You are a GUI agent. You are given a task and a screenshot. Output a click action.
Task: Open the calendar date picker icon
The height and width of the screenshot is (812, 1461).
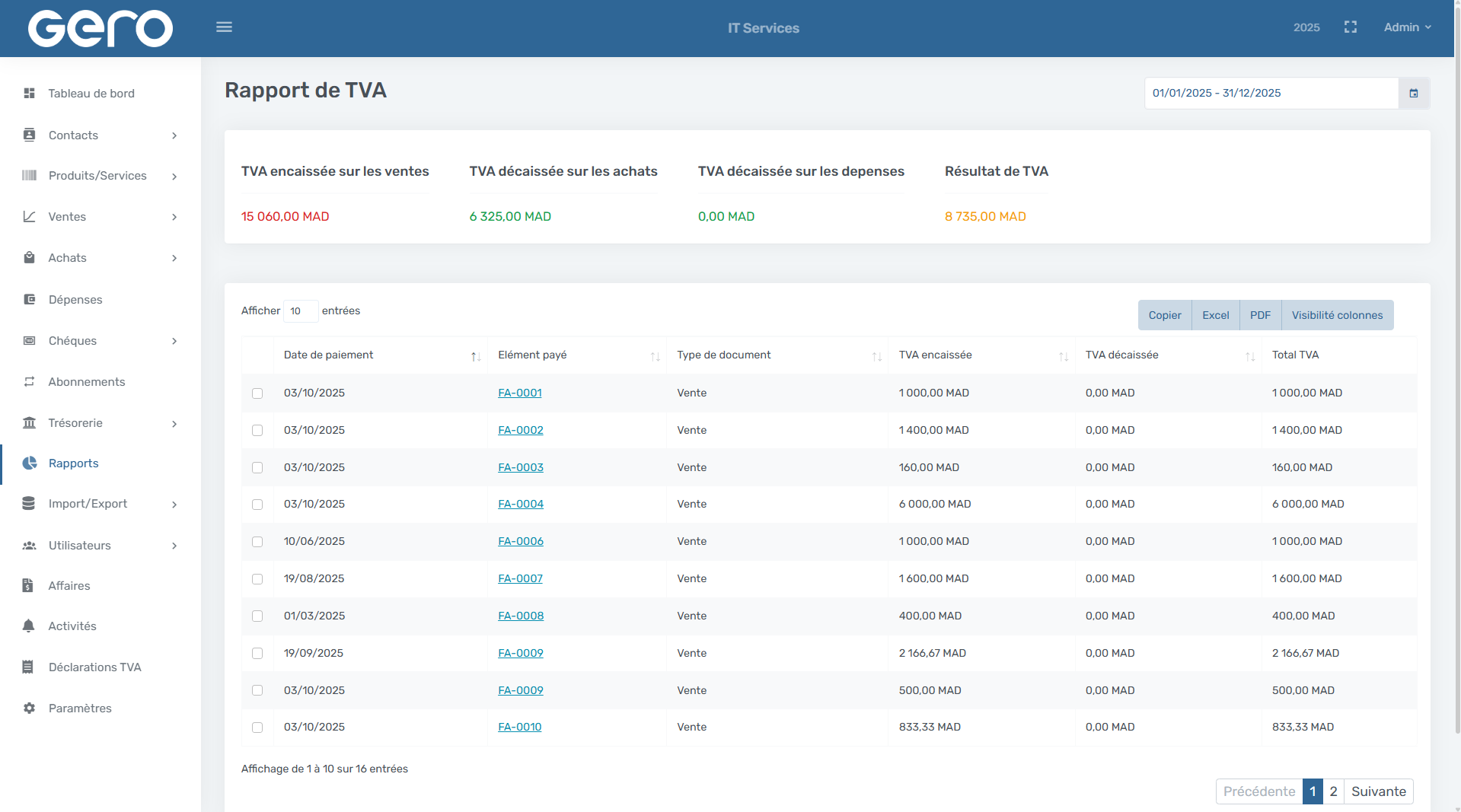[x=1414, y=94]
